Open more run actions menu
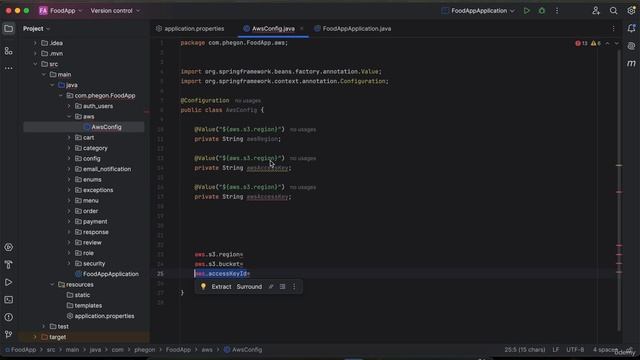The width and height of the screenshot is (640, 360). 557,11
